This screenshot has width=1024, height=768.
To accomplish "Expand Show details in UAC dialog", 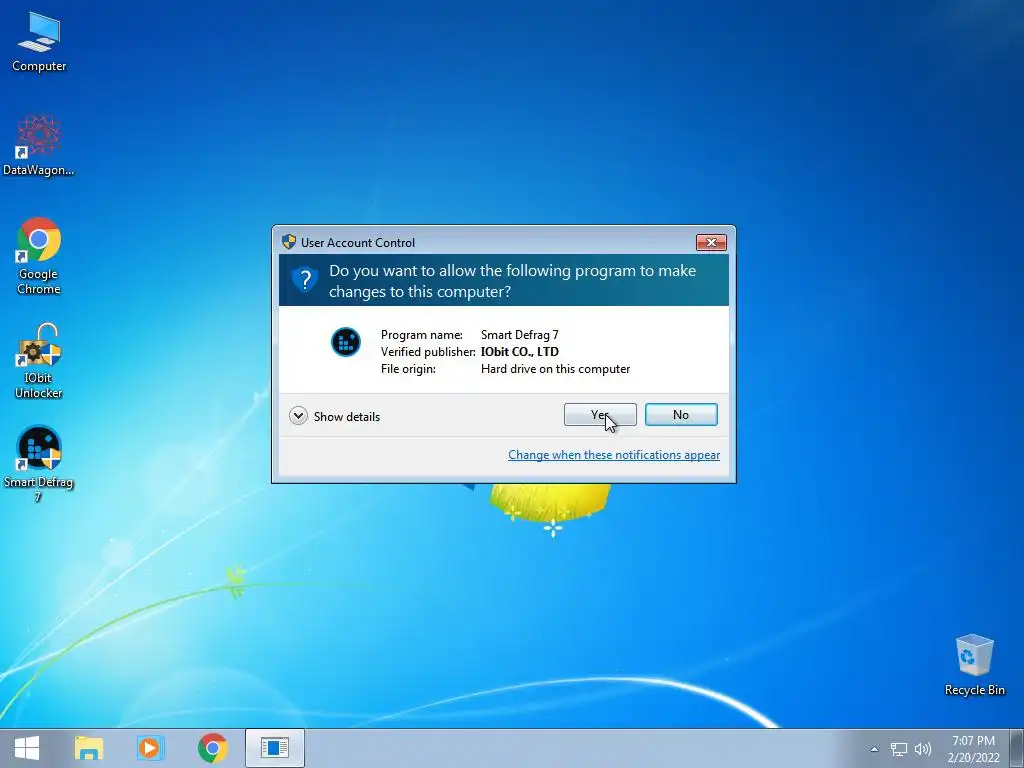I will point(335,416).
